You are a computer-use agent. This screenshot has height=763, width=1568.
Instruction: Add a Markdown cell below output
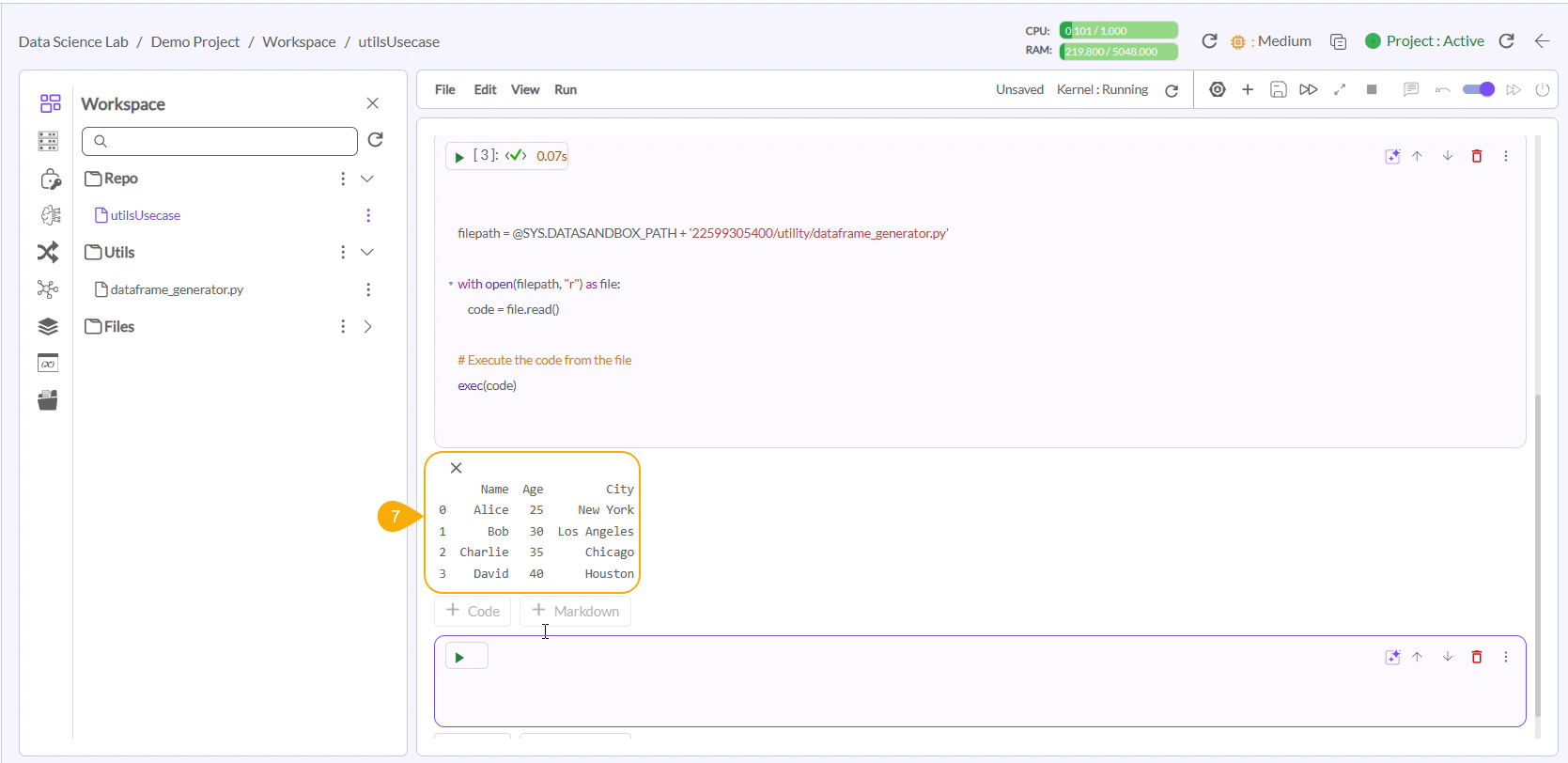tap(575, 612)
